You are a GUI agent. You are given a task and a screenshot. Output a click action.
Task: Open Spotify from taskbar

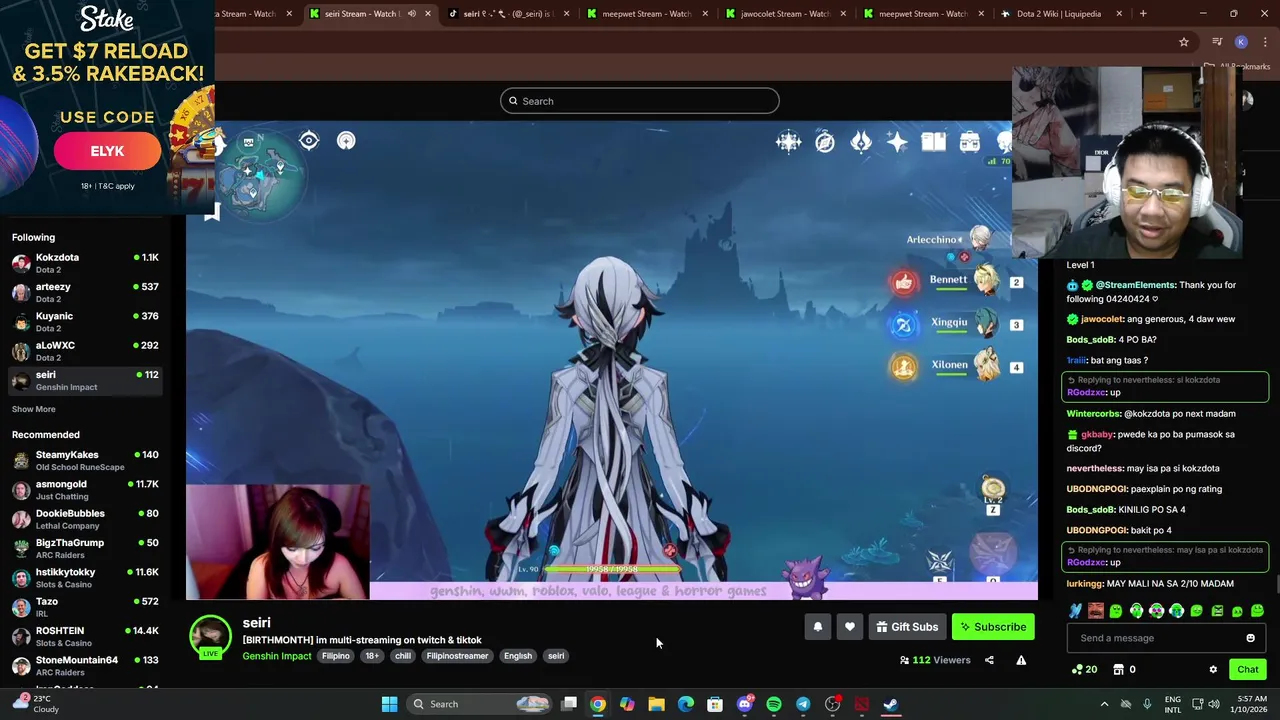pyautogui.click(x=773, y=704)
